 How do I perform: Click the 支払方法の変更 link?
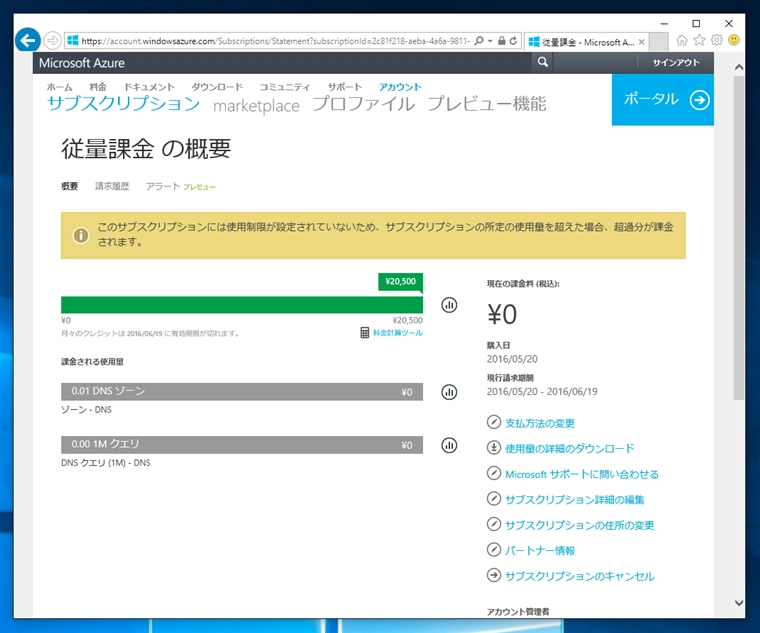pyautogui.click(x=540, y=423)
